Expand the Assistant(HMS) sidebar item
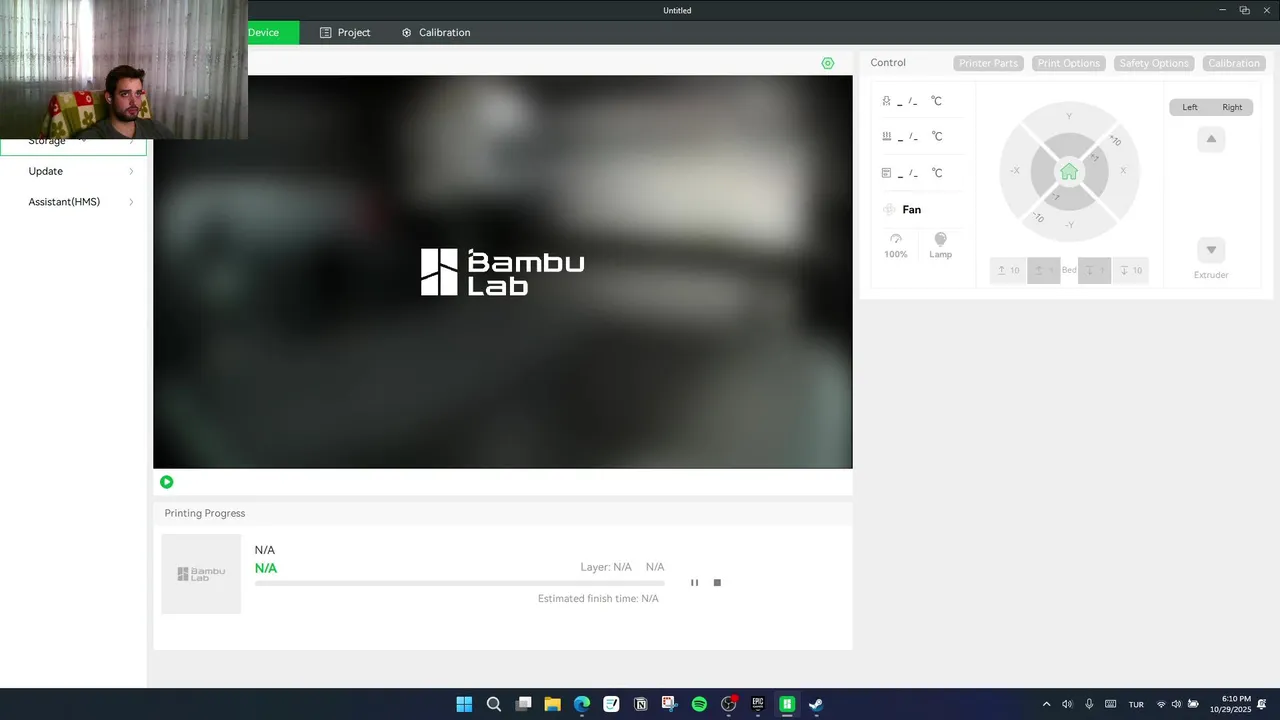Viewport: 1280px width, 720px height. click(74, 202)
